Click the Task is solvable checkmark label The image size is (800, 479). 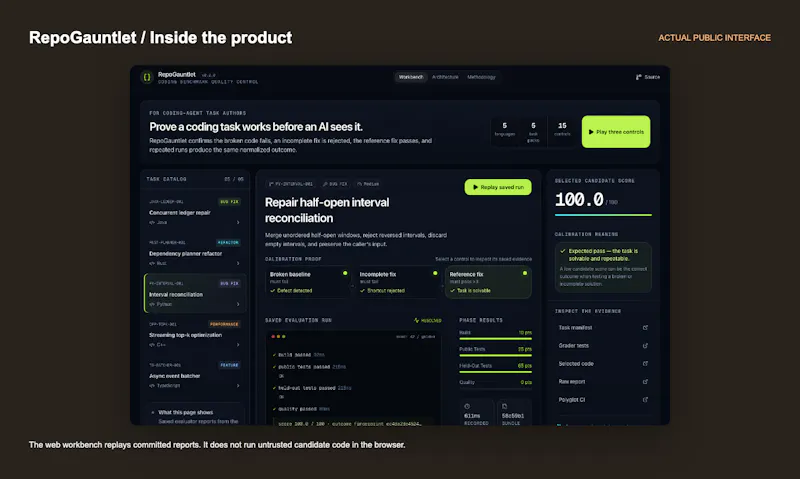click(470, 291)
